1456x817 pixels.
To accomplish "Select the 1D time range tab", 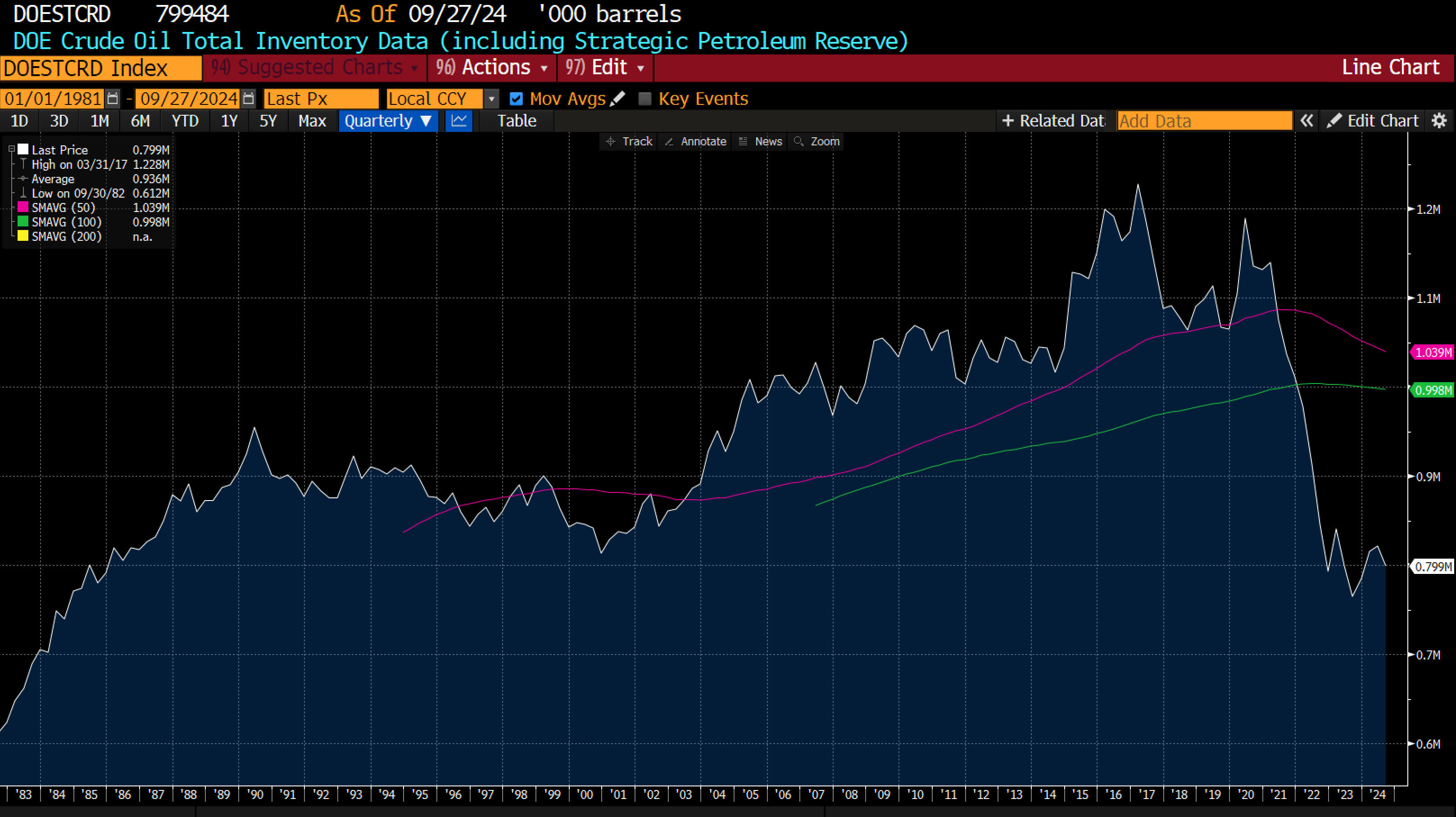I will click(x=19, y=121).
